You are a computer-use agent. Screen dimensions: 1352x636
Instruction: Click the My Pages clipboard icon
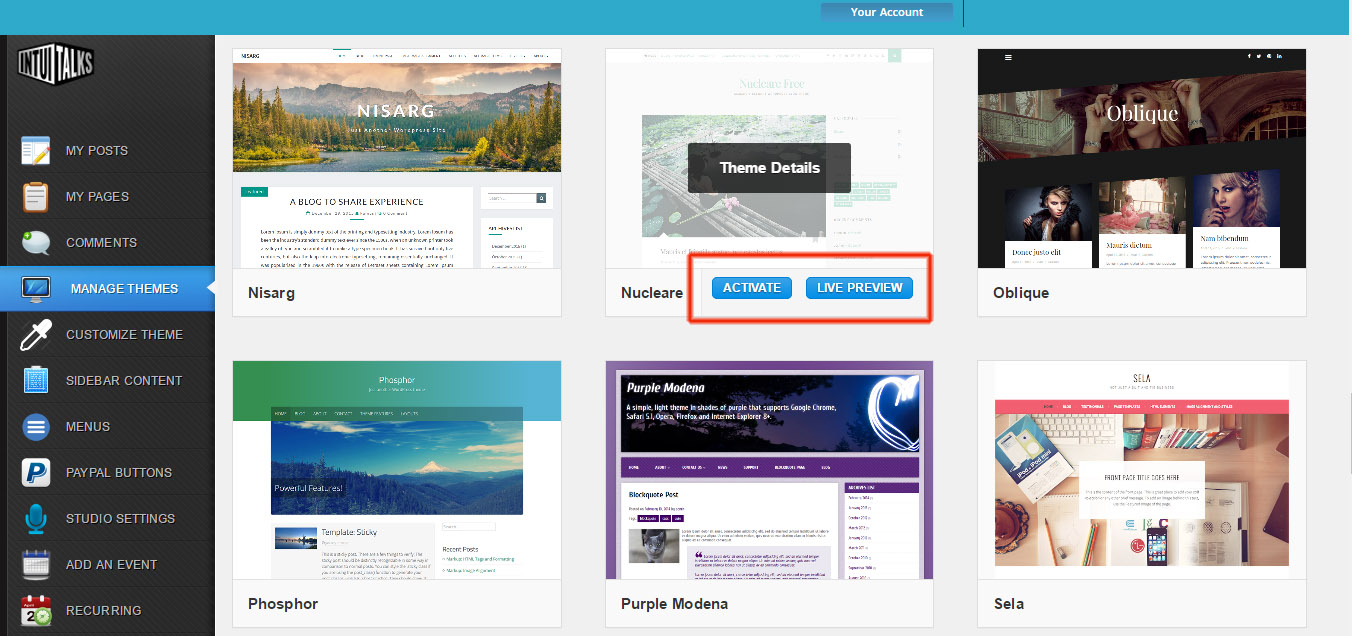pos(36,196)
